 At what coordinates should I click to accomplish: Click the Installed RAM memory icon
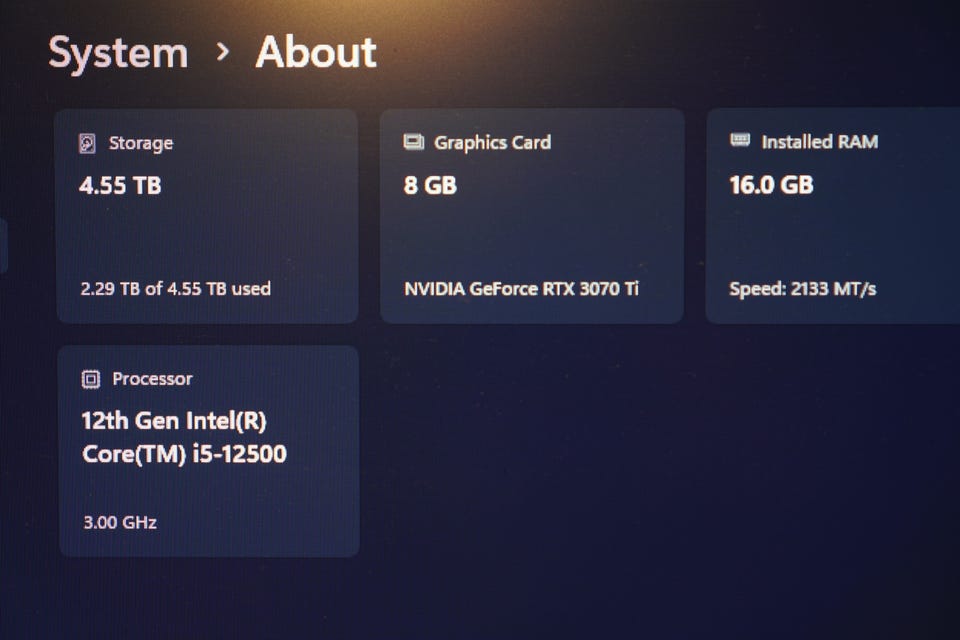point(740,141)
